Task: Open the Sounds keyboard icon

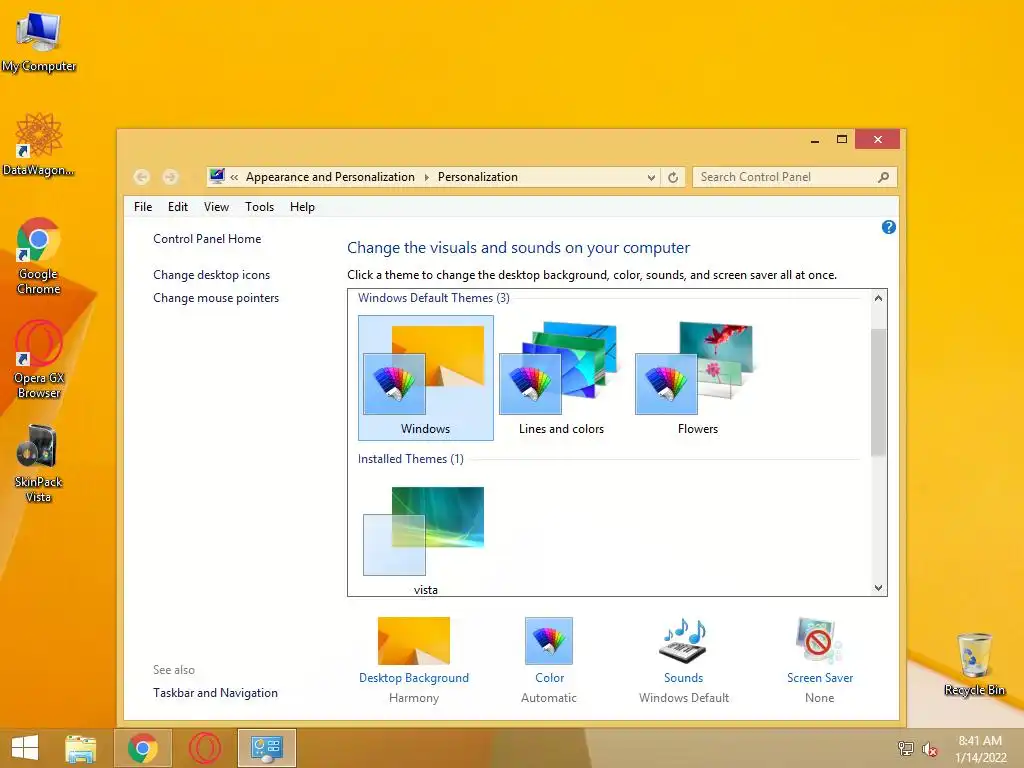Action: coord(684,641)
